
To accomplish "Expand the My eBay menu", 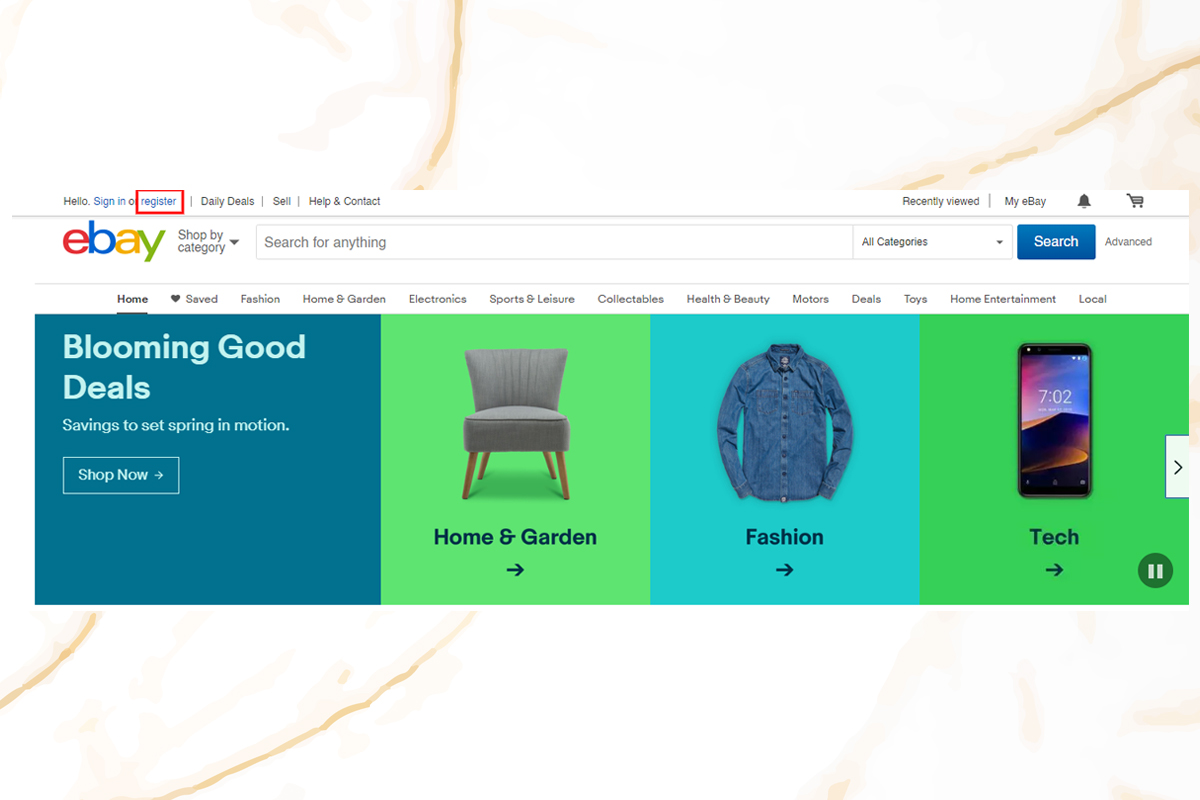I will click(x=1025, y=201).
